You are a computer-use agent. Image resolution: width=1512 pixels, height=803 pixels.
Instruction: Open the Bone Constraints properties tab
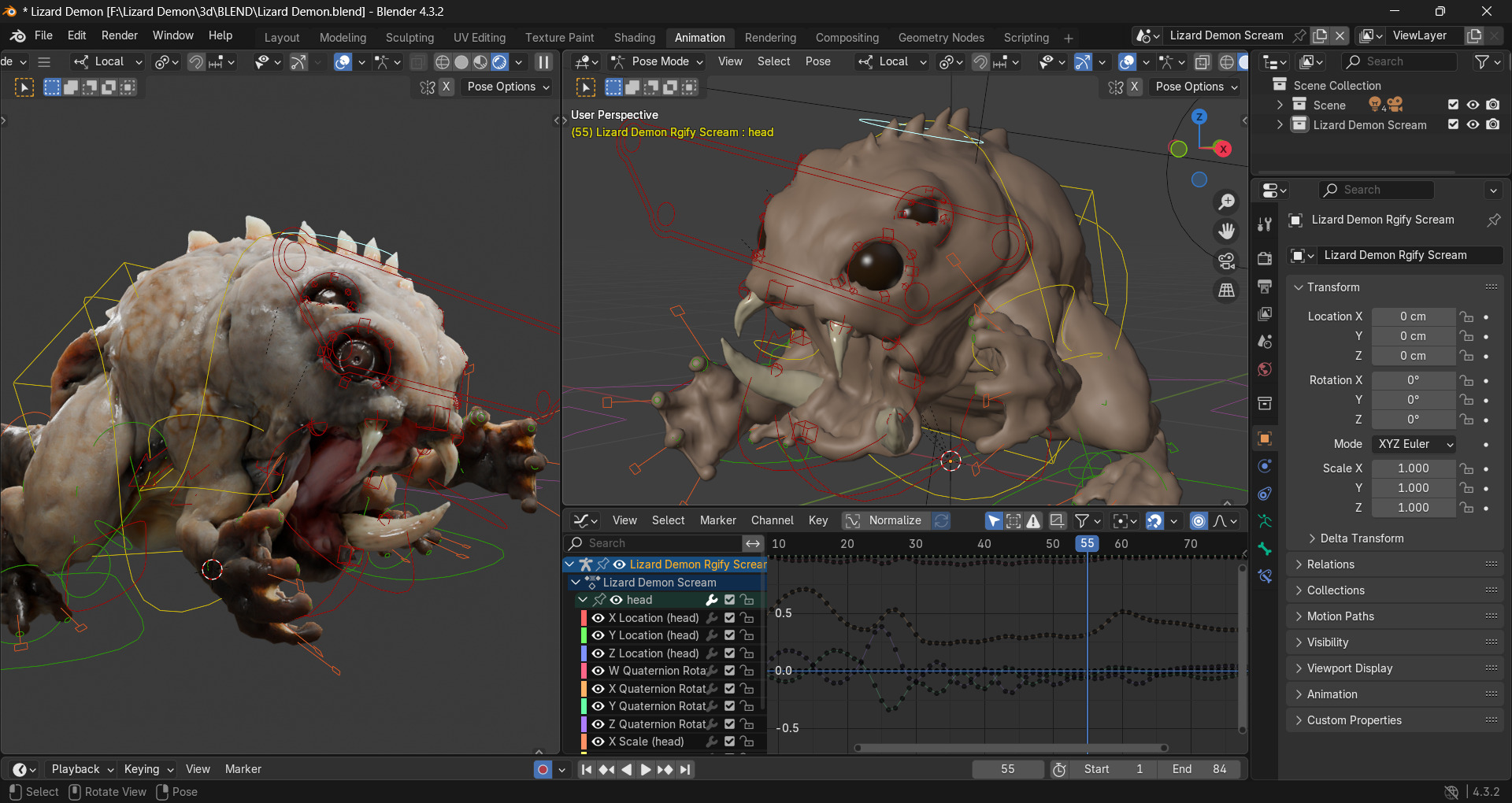(x=1265, y=576)
